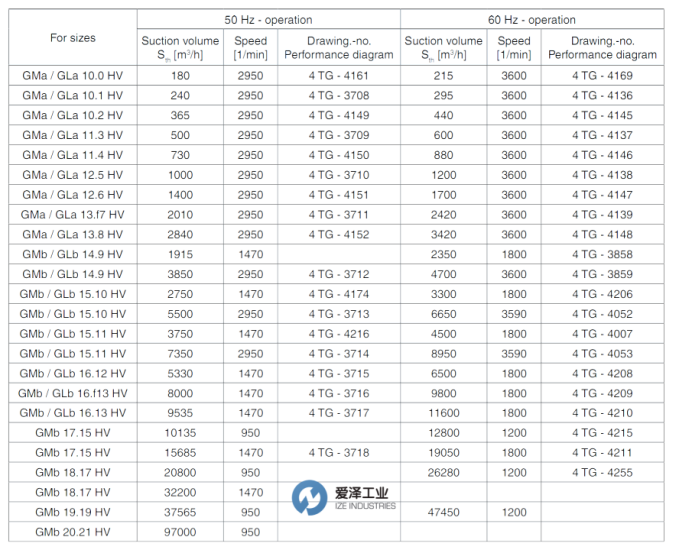This screenshot has height=554, width=680.
Task: Click the suction volume value 26280
Action: pyautogui.click(x=443, y=472)
